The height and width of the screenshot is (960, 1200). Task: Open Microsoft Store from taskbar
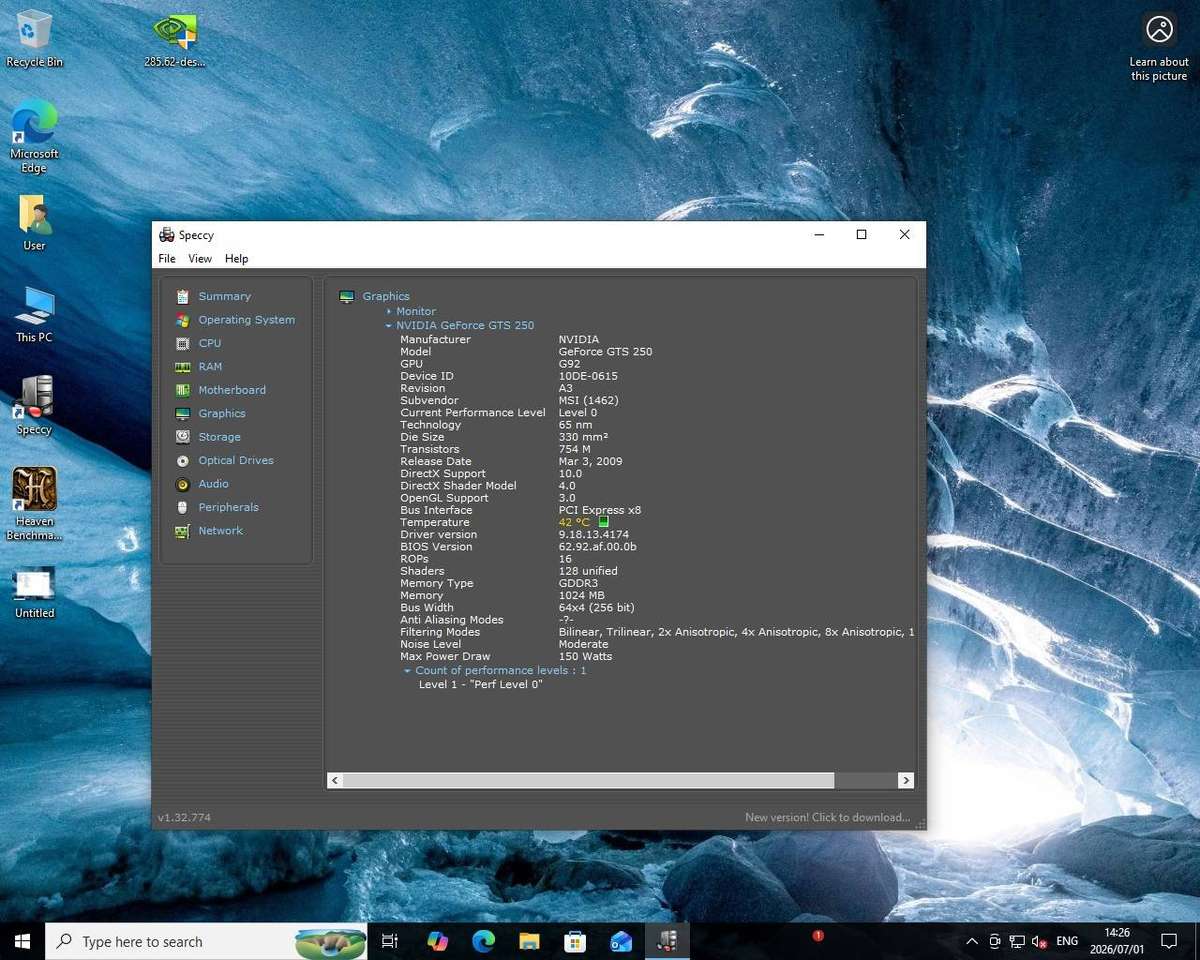(575, 941)
